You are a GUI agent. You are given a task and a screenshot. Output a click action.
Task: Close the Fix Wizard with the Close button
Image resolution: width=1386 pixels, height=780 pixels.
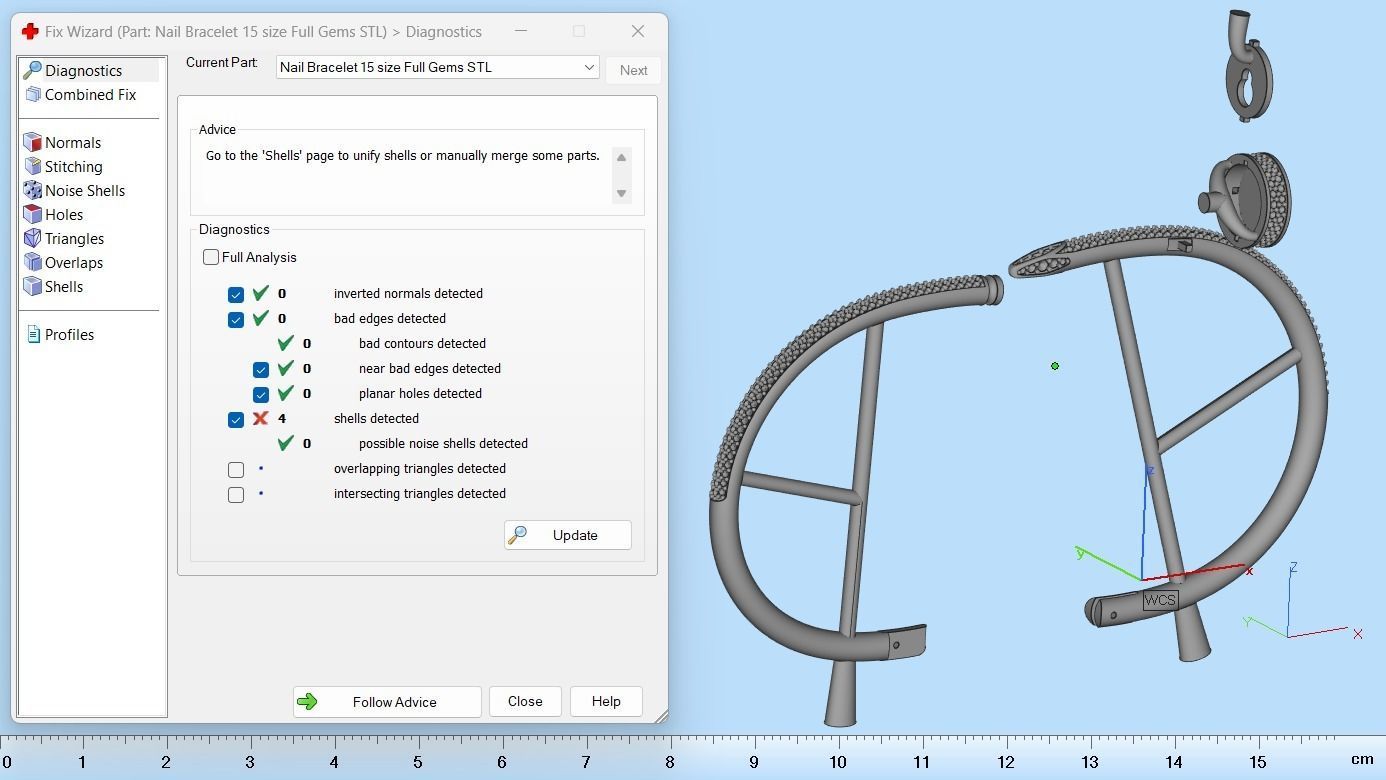525,702
